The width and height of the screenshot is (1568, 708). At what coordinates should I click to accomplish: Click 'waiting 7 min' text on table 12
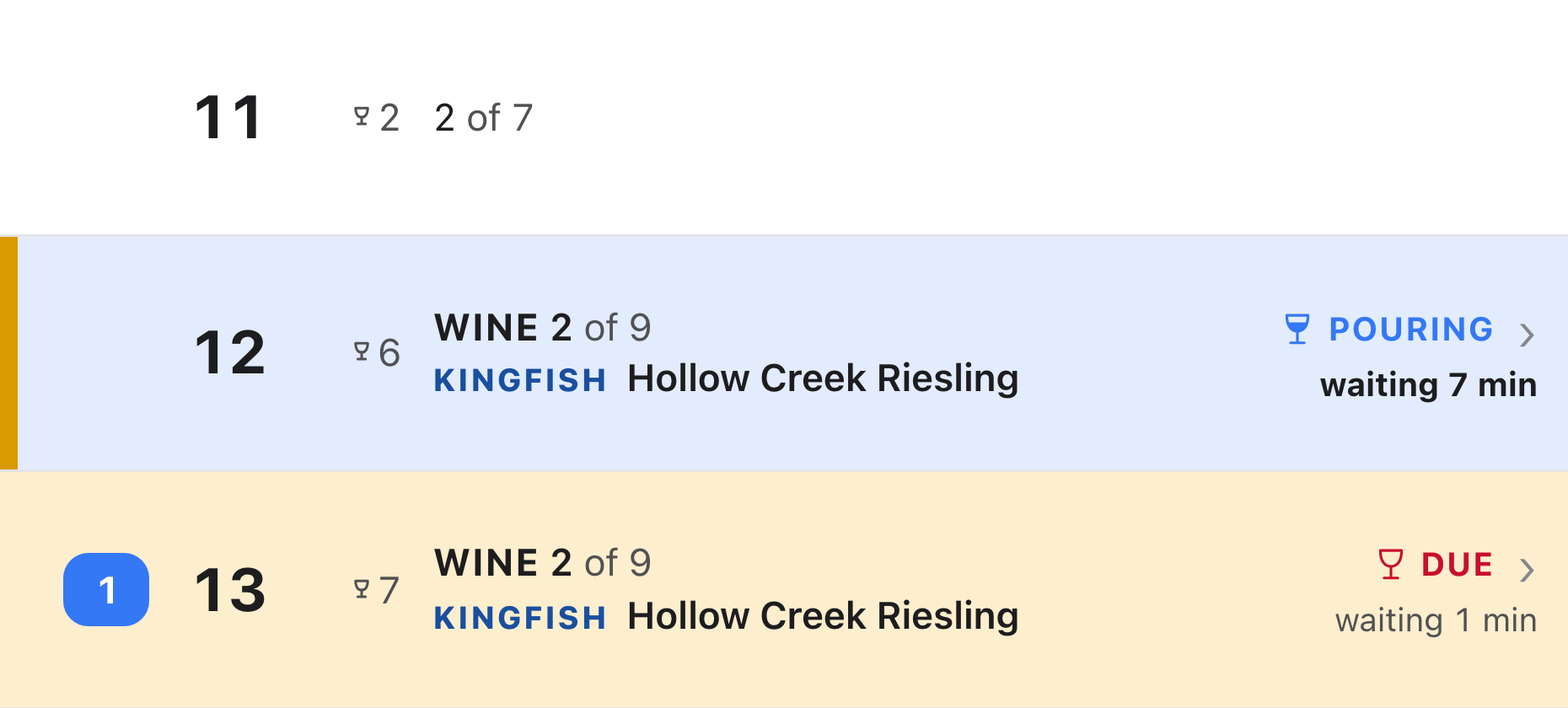pos(1428,385)
